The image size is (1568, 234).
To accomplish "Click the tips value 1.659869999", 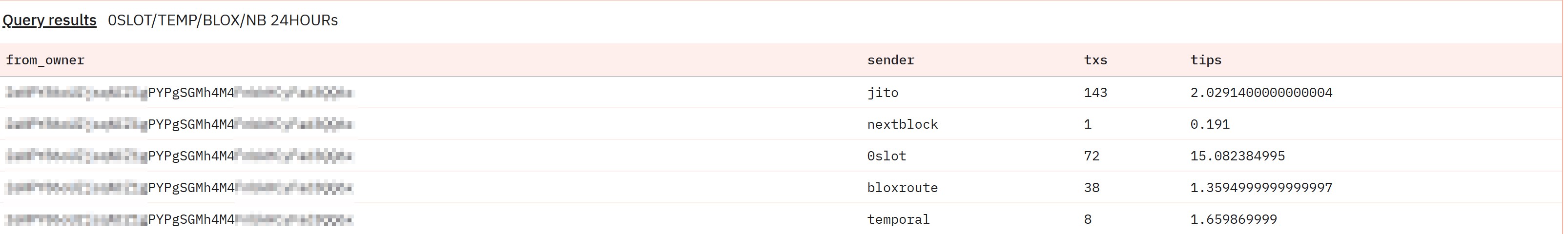I will (x=1233, y=219).
